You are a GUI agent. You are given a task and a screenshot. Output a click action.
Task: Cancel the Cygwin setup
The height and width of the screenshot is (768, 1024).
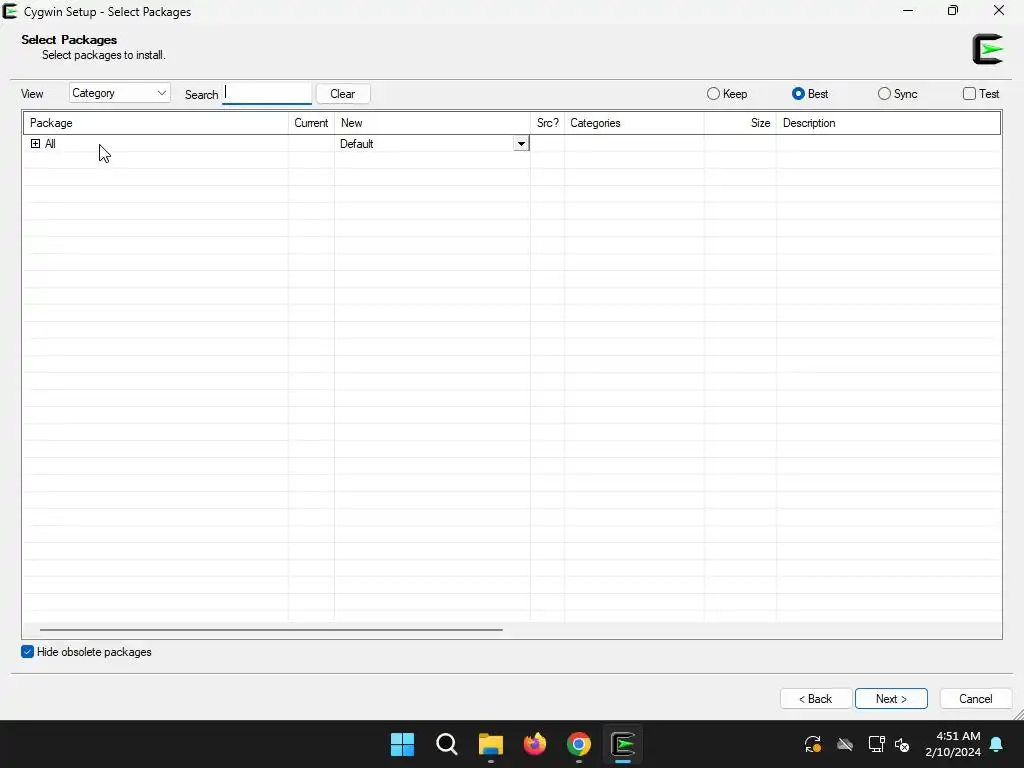pos(976,699)
